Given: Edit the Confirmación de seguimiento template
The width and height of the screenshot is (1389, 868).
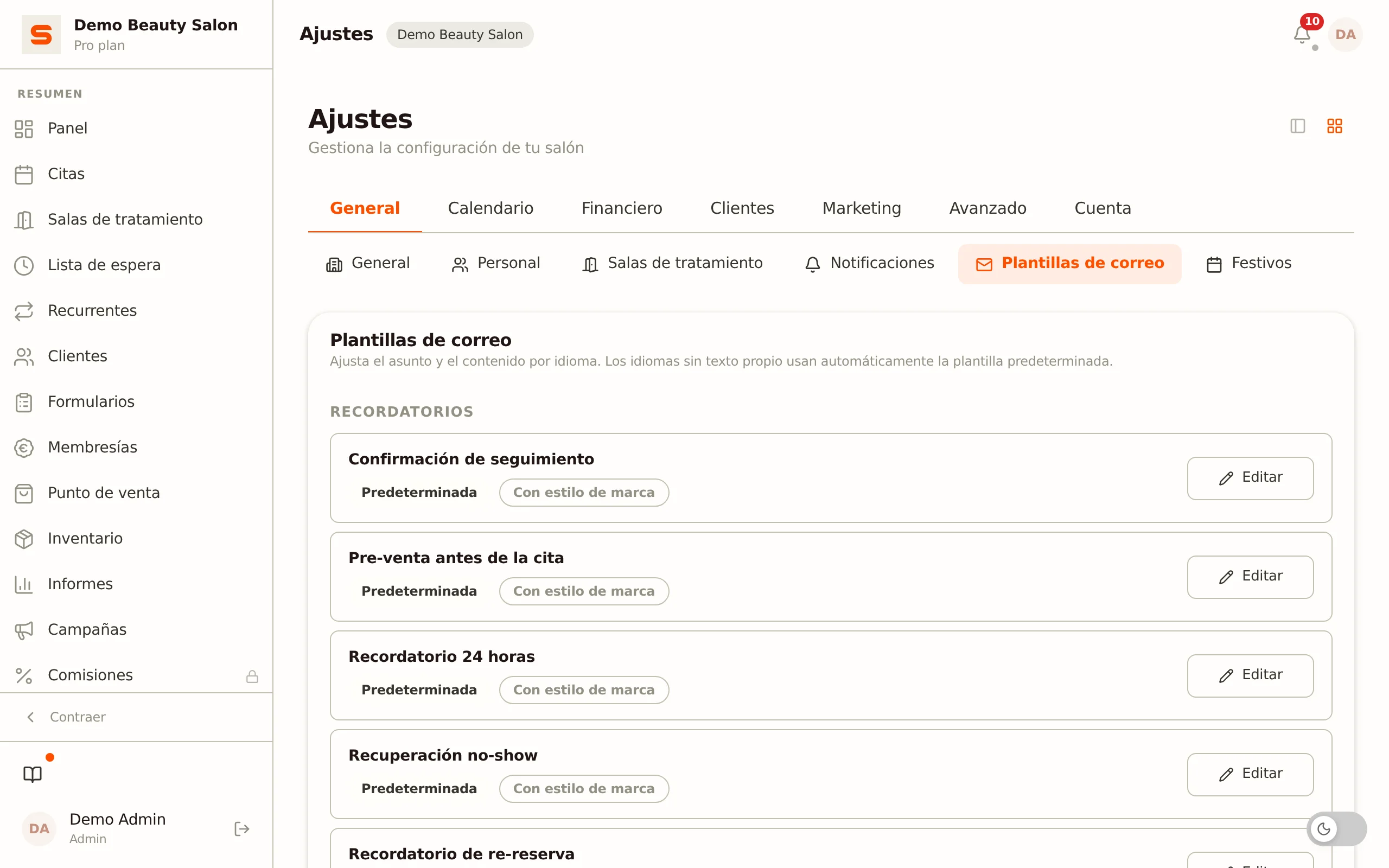Looking at the screenshot, I should [1250, 477].
